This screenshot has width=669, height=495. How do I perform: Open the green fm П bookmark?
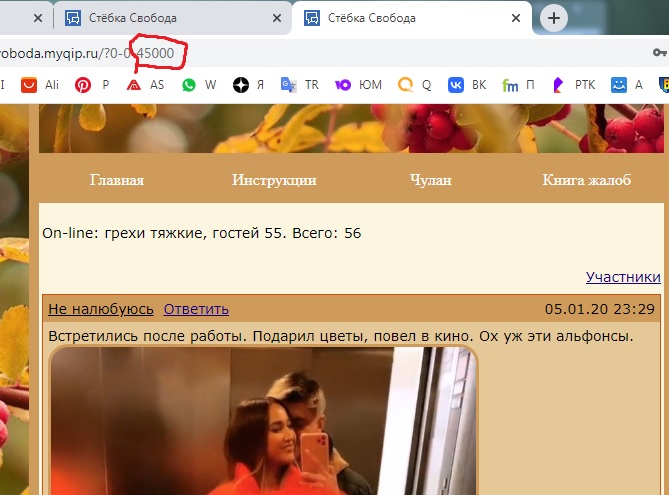(518, 85)
